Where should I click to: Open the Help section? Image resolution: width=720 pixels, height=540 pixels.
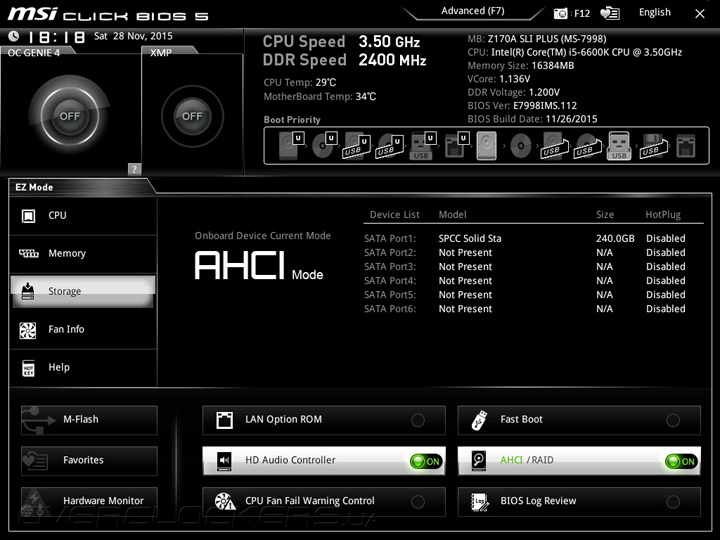[83, 368]
